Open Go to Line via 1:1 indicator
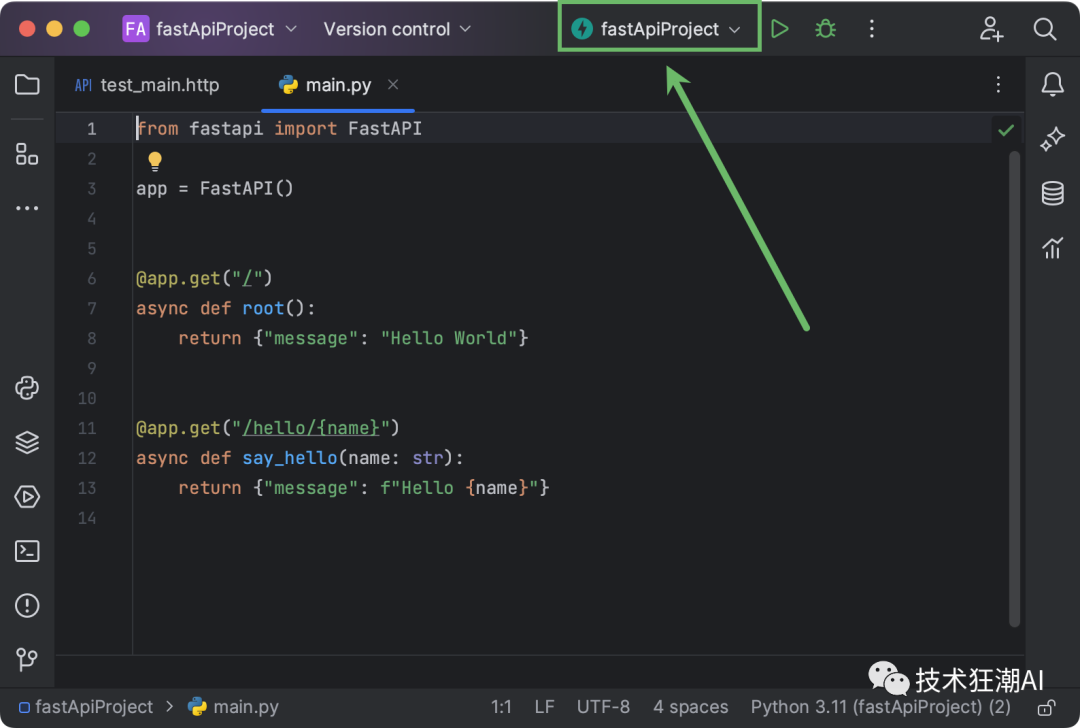Image resolution: width=1080 pixels, height=728 pixels. click(x=501, y=707)
